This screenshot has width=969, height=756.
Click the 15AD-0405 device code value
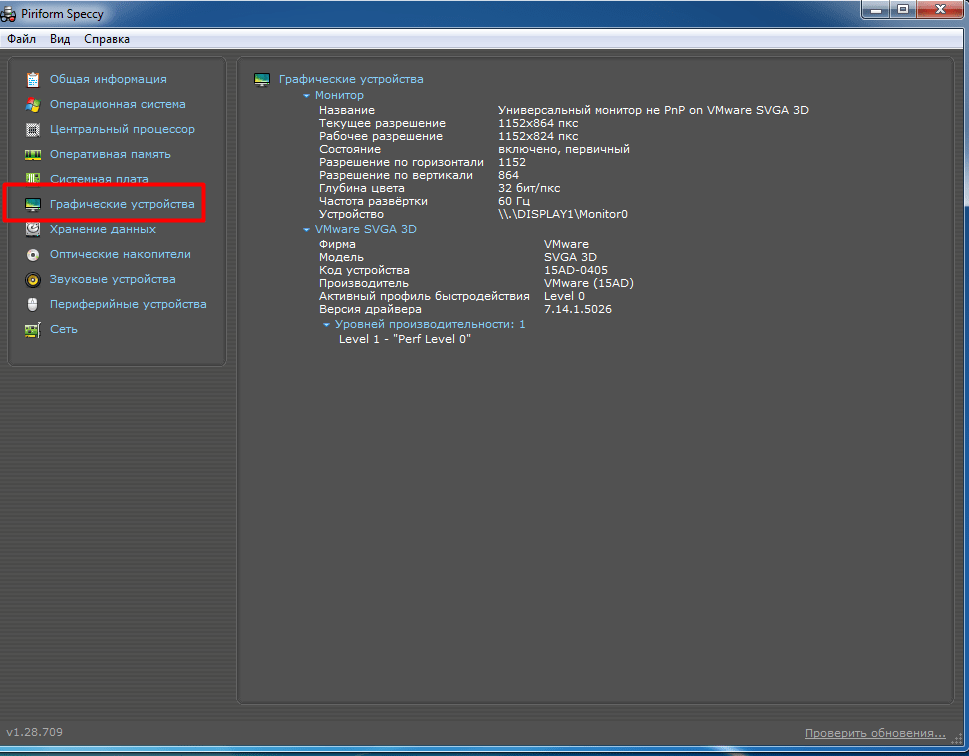tap(576, 270)
